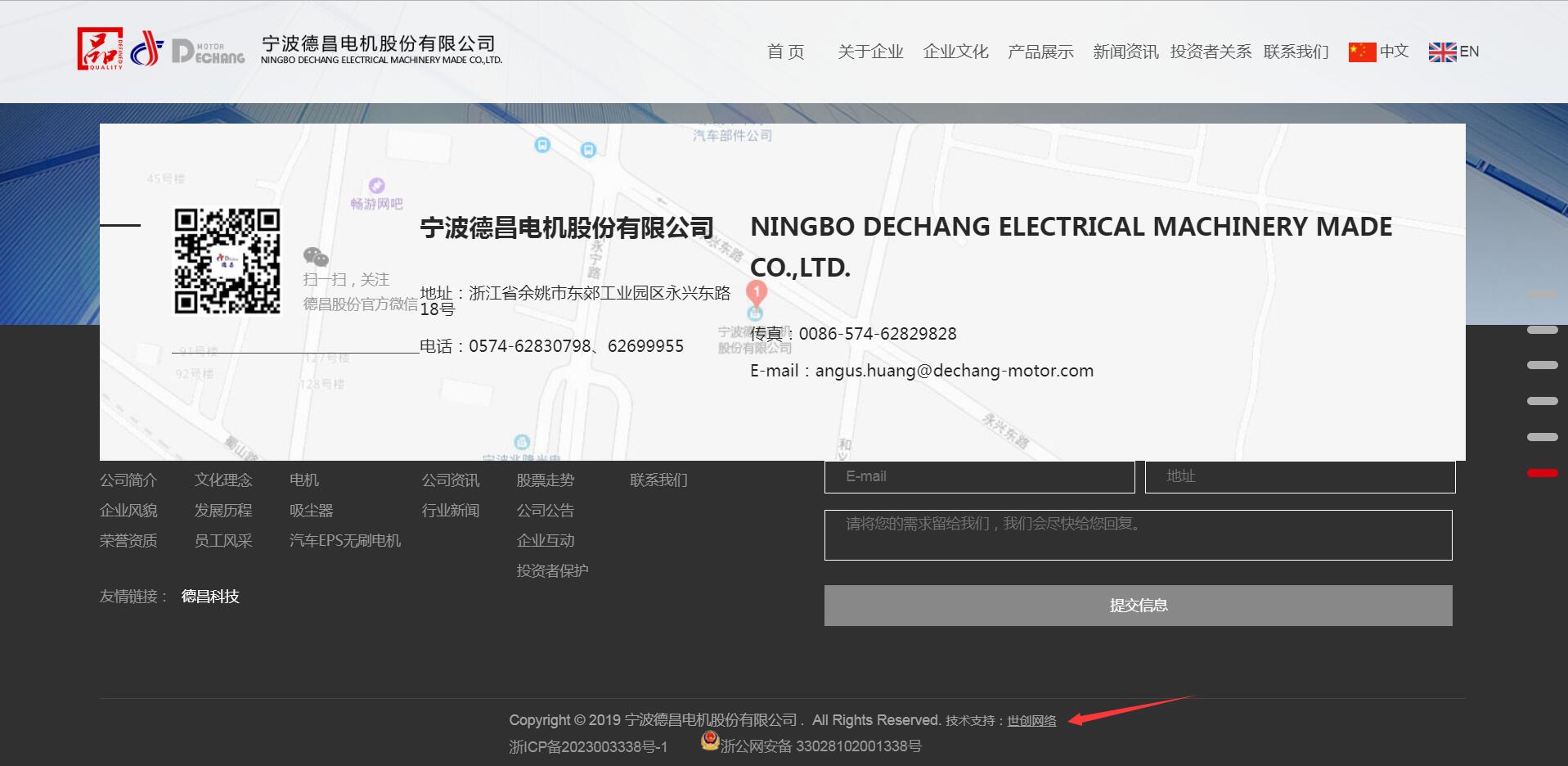The image size is (1568, 766).
Task: Go to 文化理念 footer link
Action: 223,480
